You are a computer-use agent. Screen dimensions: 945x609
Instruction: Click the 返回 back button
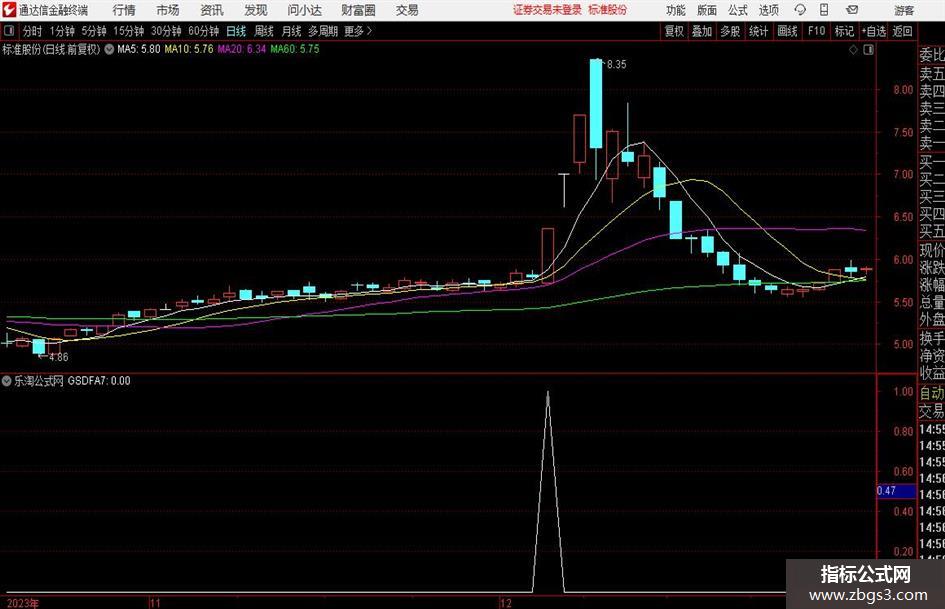coord(902,31)
